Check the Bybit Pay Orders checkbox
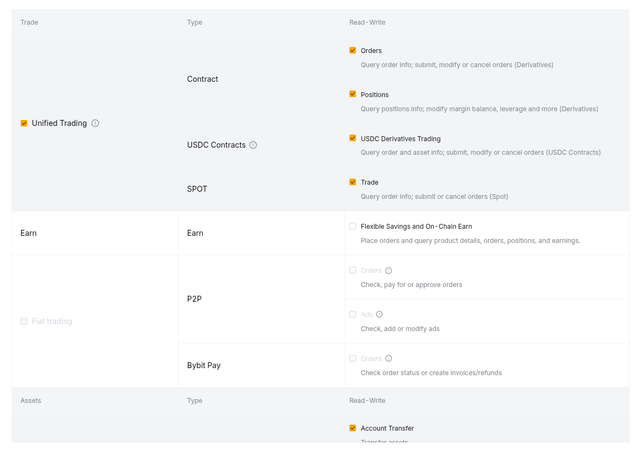640x451 pixels. [353, 358]
